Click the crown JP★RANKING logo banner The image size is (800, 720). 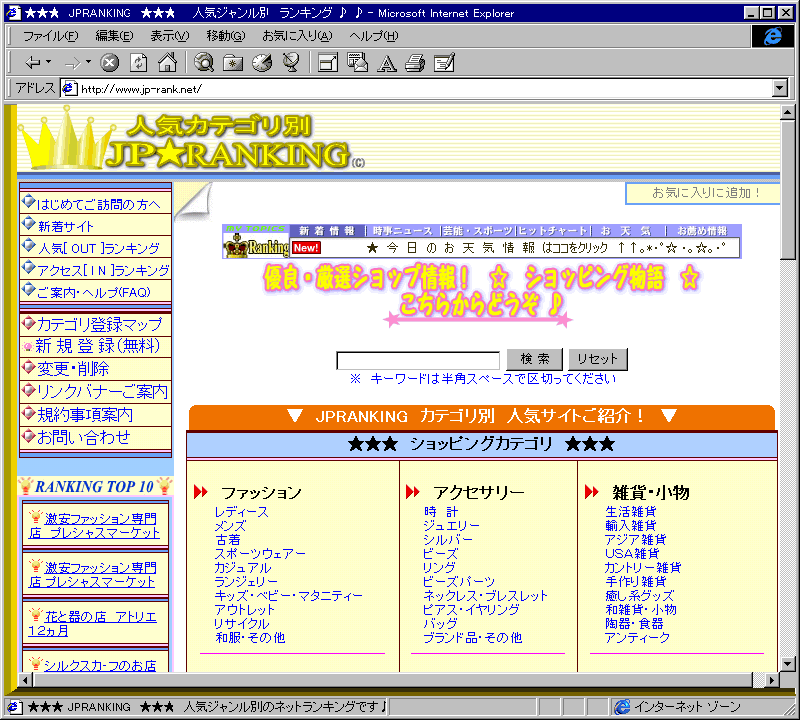[193, 139]
